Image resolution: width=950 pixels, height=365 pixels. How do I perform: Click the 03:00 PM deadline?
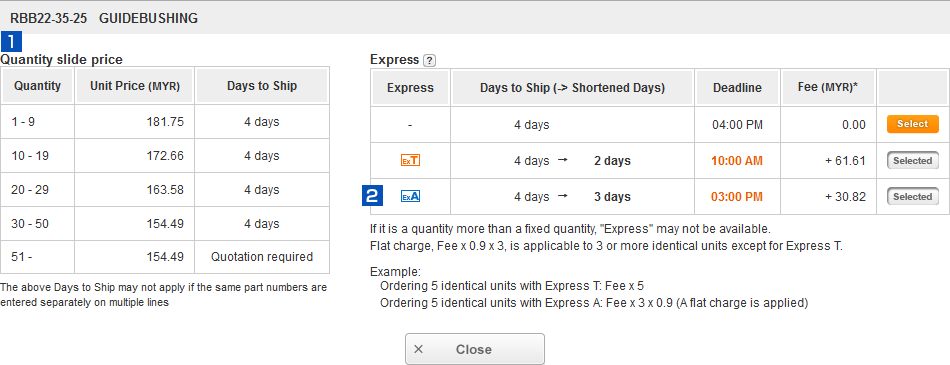737,196
